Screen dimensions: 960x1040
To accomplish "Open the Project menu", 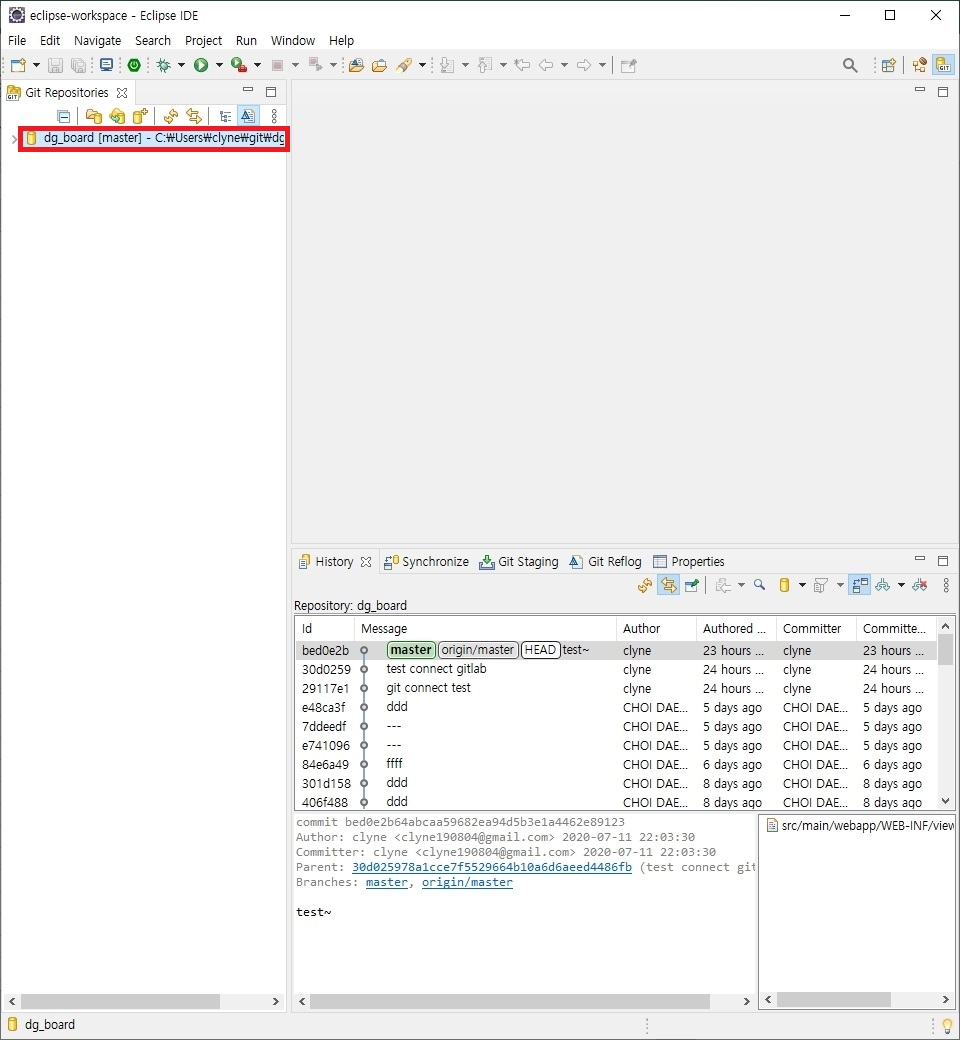I will tap(203, 40).
